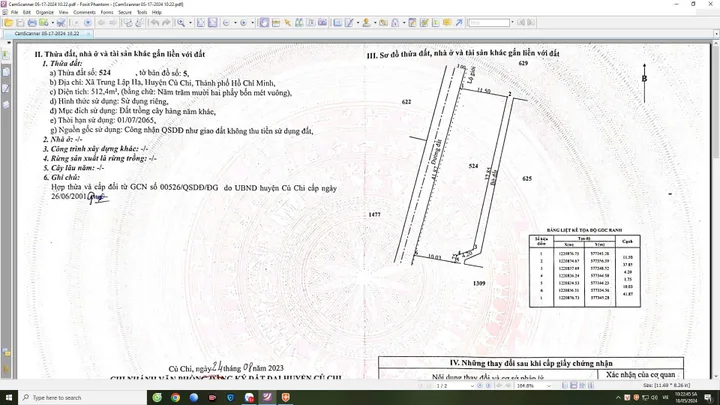Click the Redo arrow icon
The height and width of the screenshot is (405, 720).
(x=166, y=22)
